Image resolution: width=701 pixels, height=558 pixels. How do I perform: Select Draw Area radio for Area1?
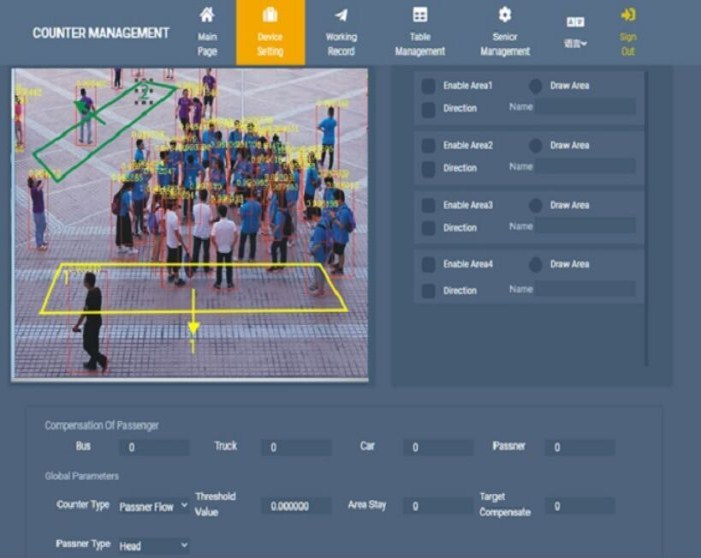(535, 86)
